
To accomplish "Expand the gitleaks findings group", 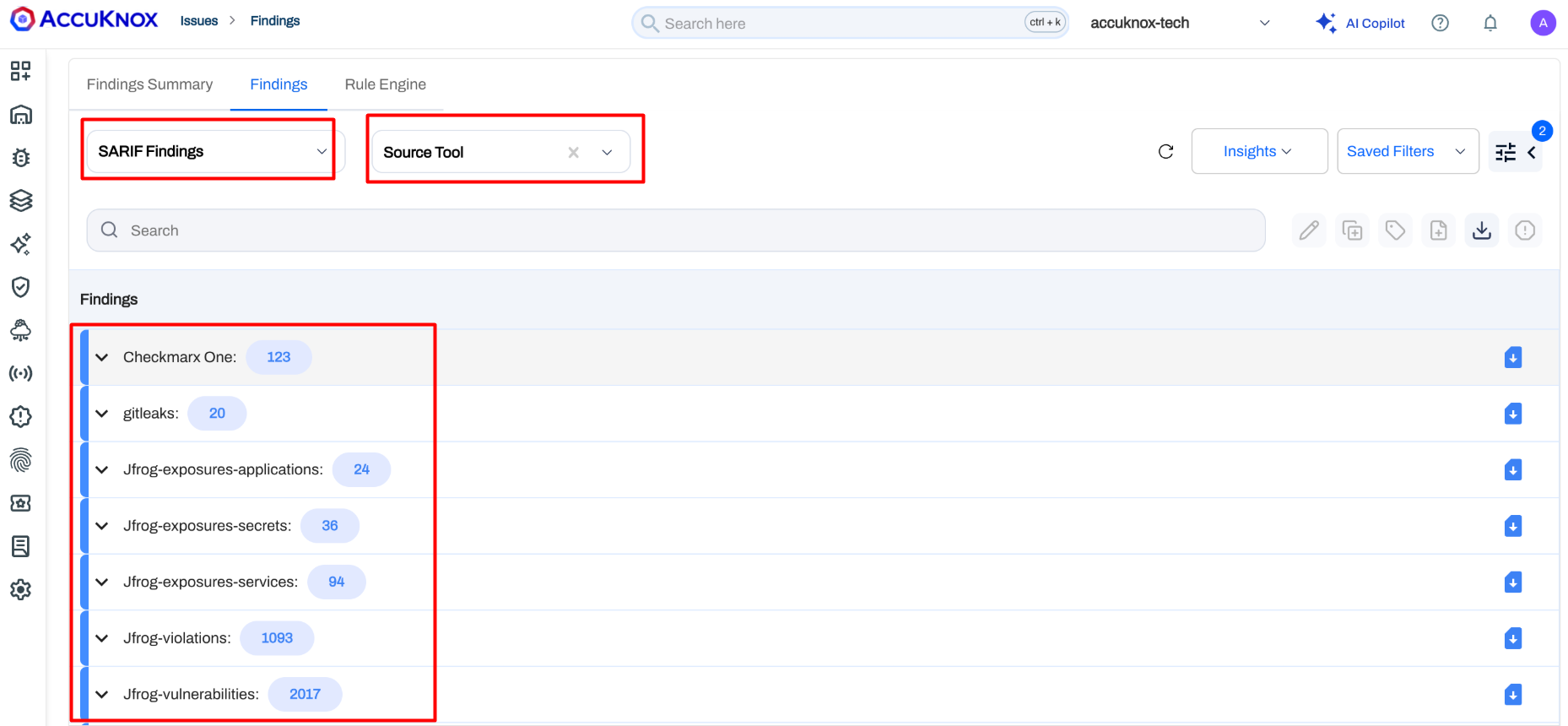I will [x=102, y=414].
